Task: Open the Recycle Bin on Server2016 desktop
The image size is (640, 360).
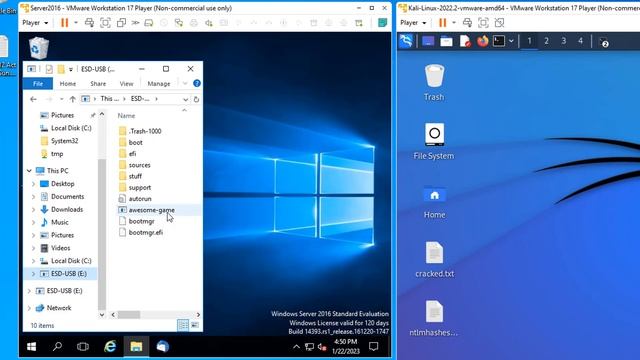Action: click(x=39, y=48)
